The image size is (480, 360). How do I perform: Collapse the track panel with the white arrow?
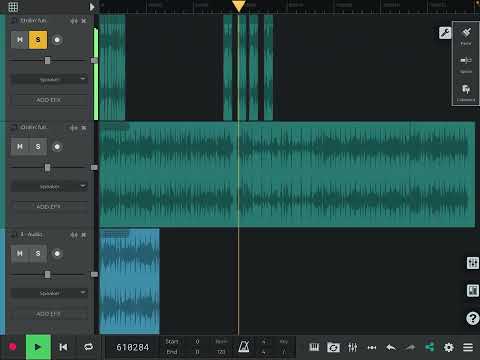click(x=92, y=7)
